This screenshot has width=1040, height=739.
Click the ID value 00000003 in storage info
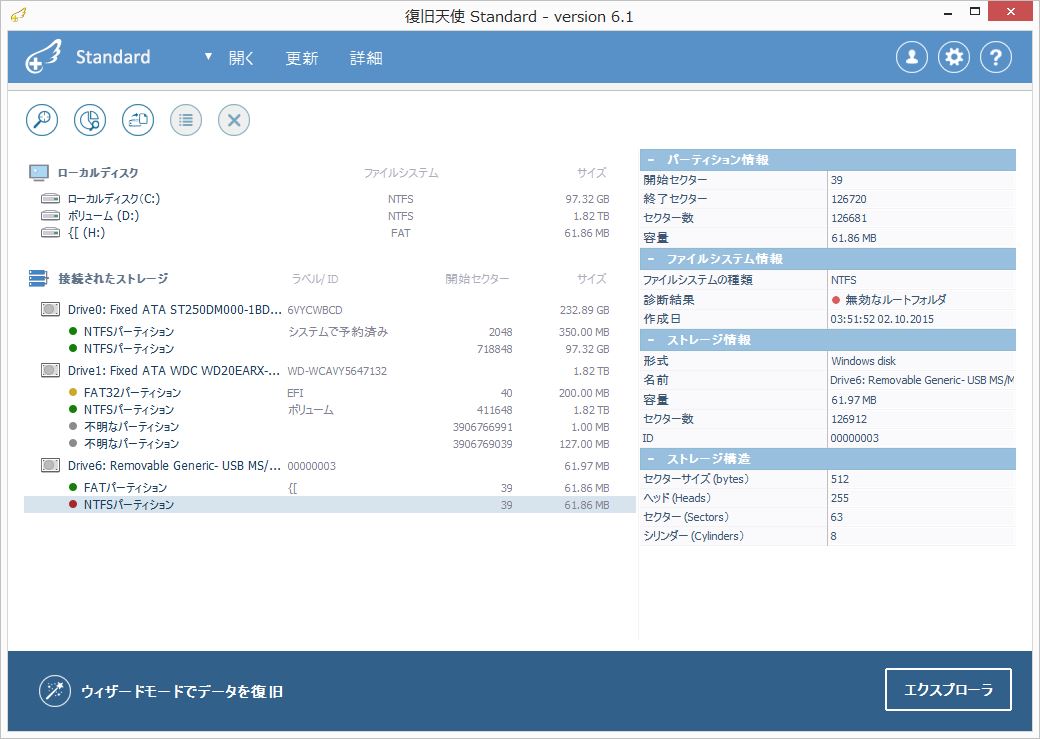tap(854, 438)
